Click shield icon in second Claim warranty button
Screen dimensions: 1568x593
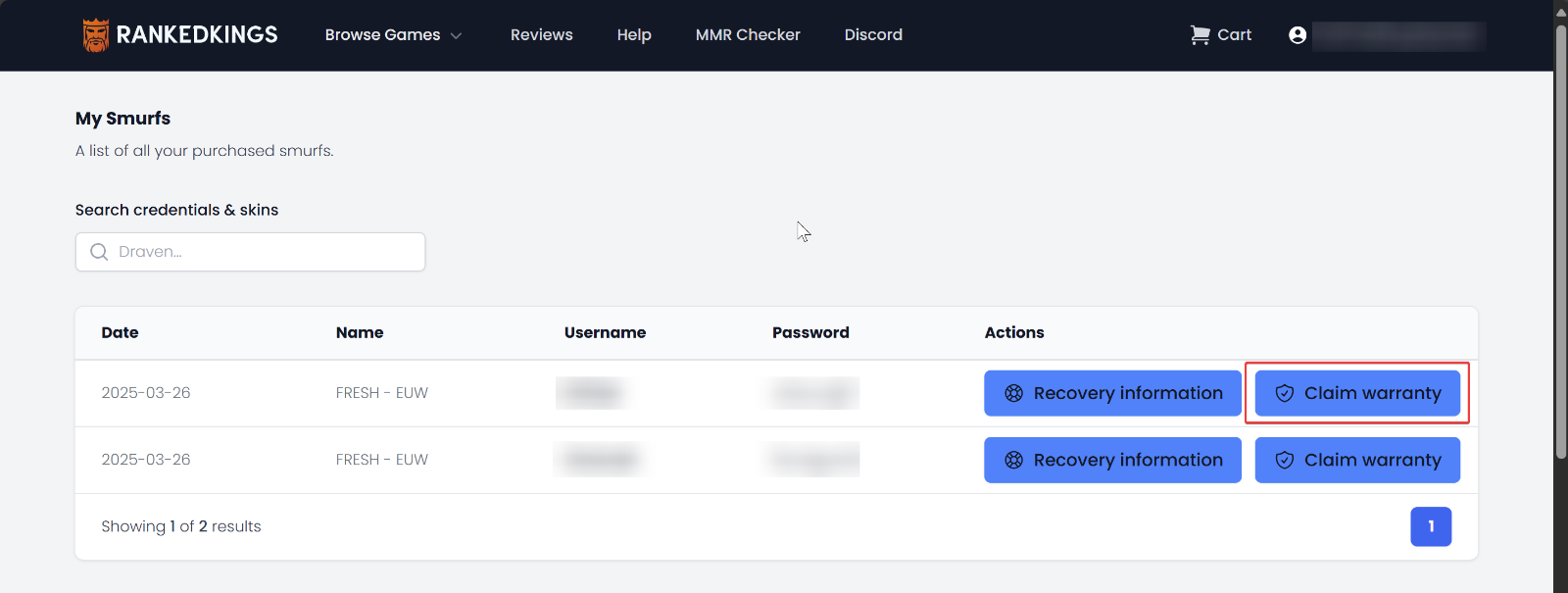pos(1284,460)
